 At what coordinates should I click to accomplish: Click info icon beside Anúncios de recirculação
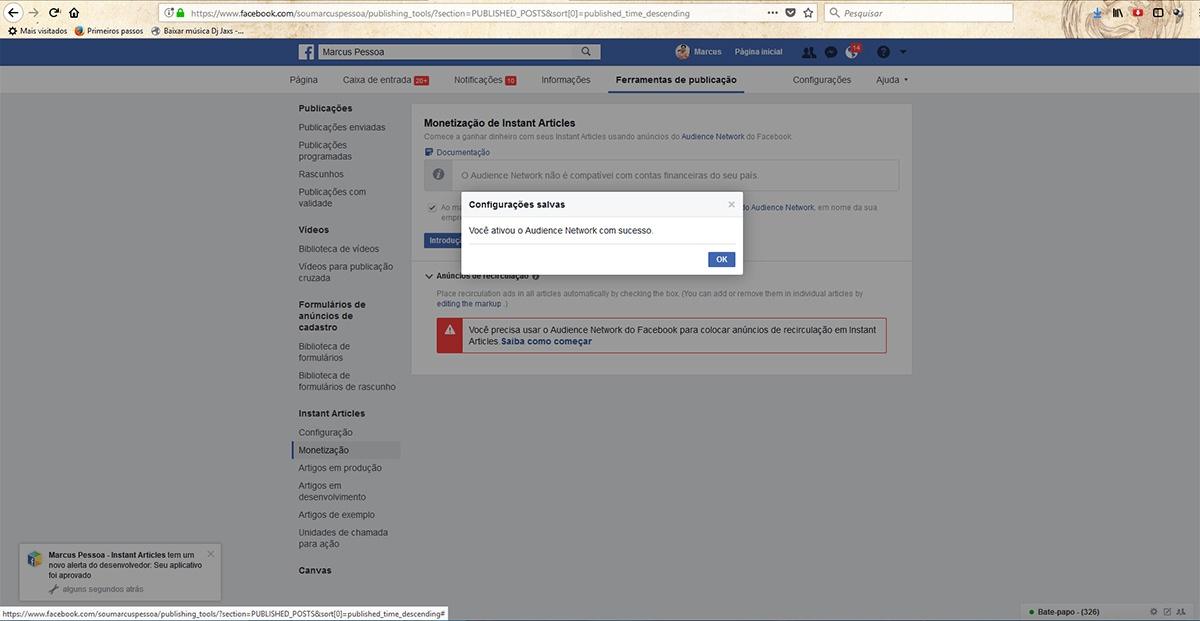click(536, 276)
